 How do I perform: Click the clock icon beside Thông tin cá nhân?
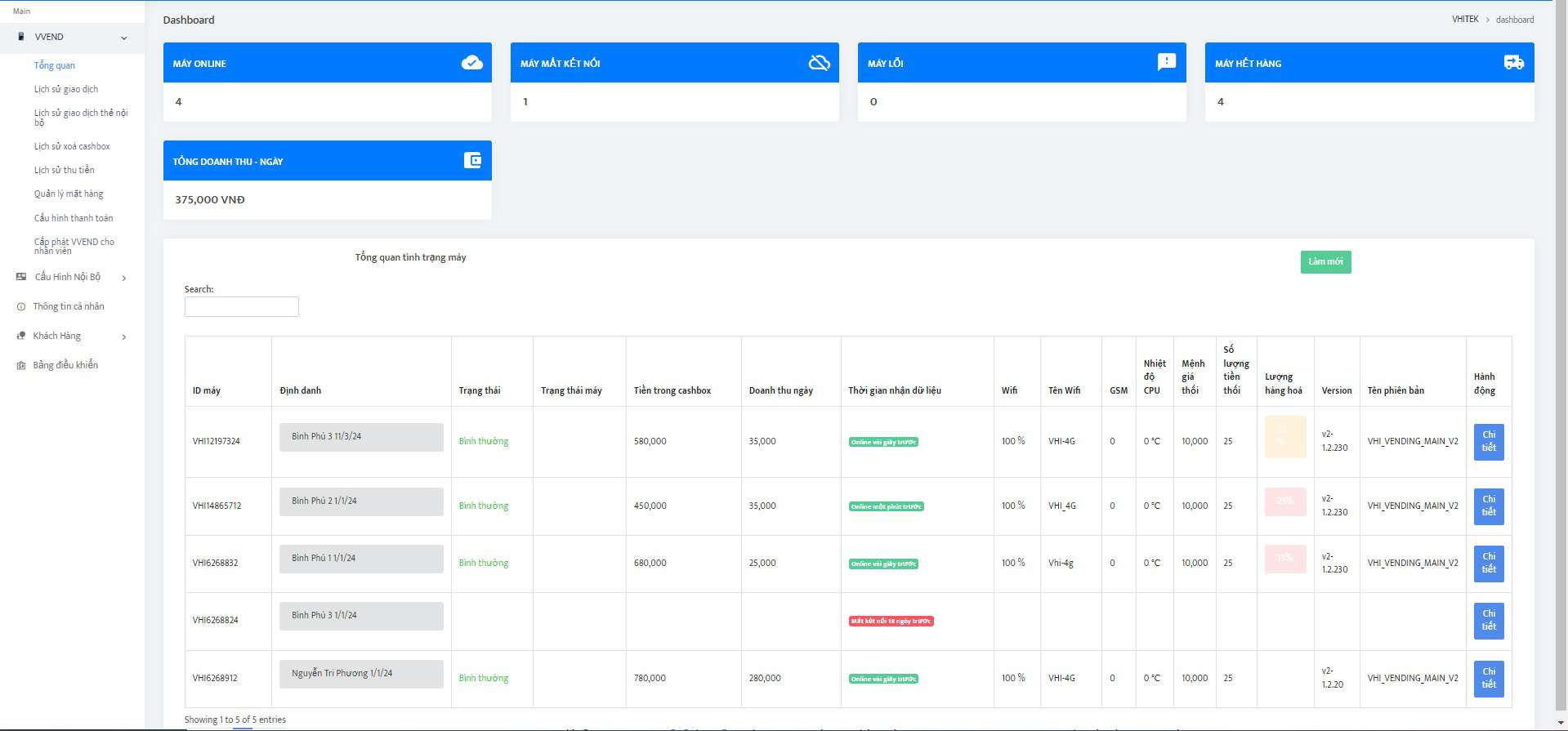[21, 307]
